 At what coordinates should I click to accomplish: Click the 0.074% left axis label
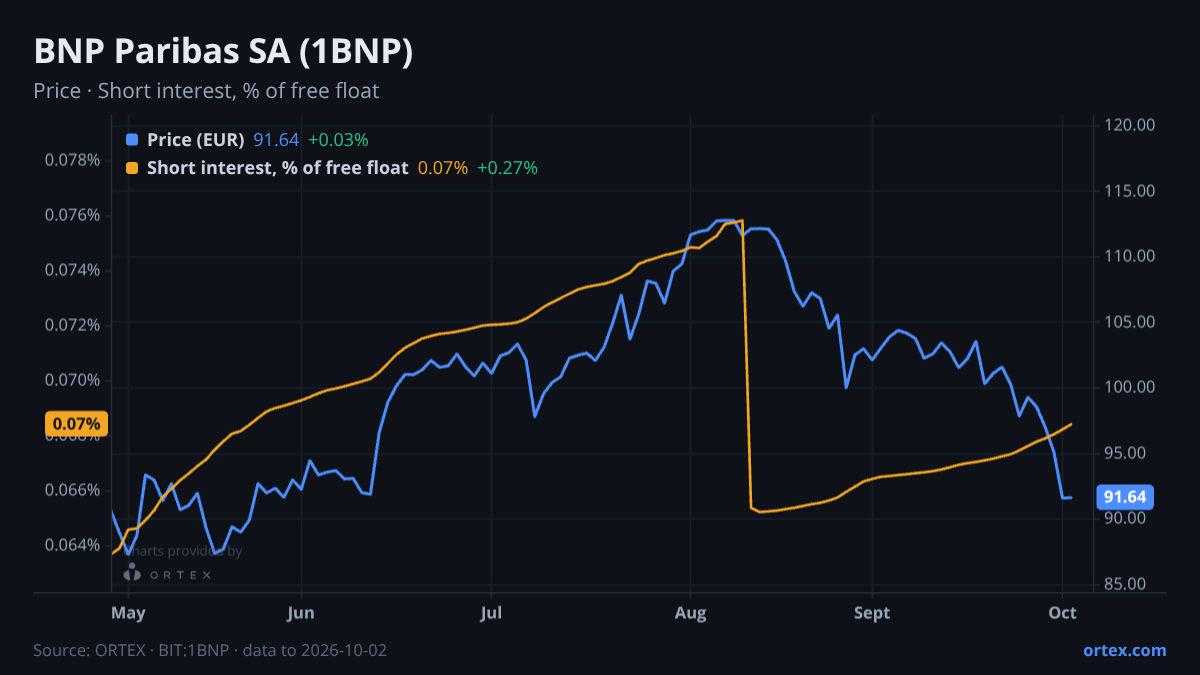[73, 270]
